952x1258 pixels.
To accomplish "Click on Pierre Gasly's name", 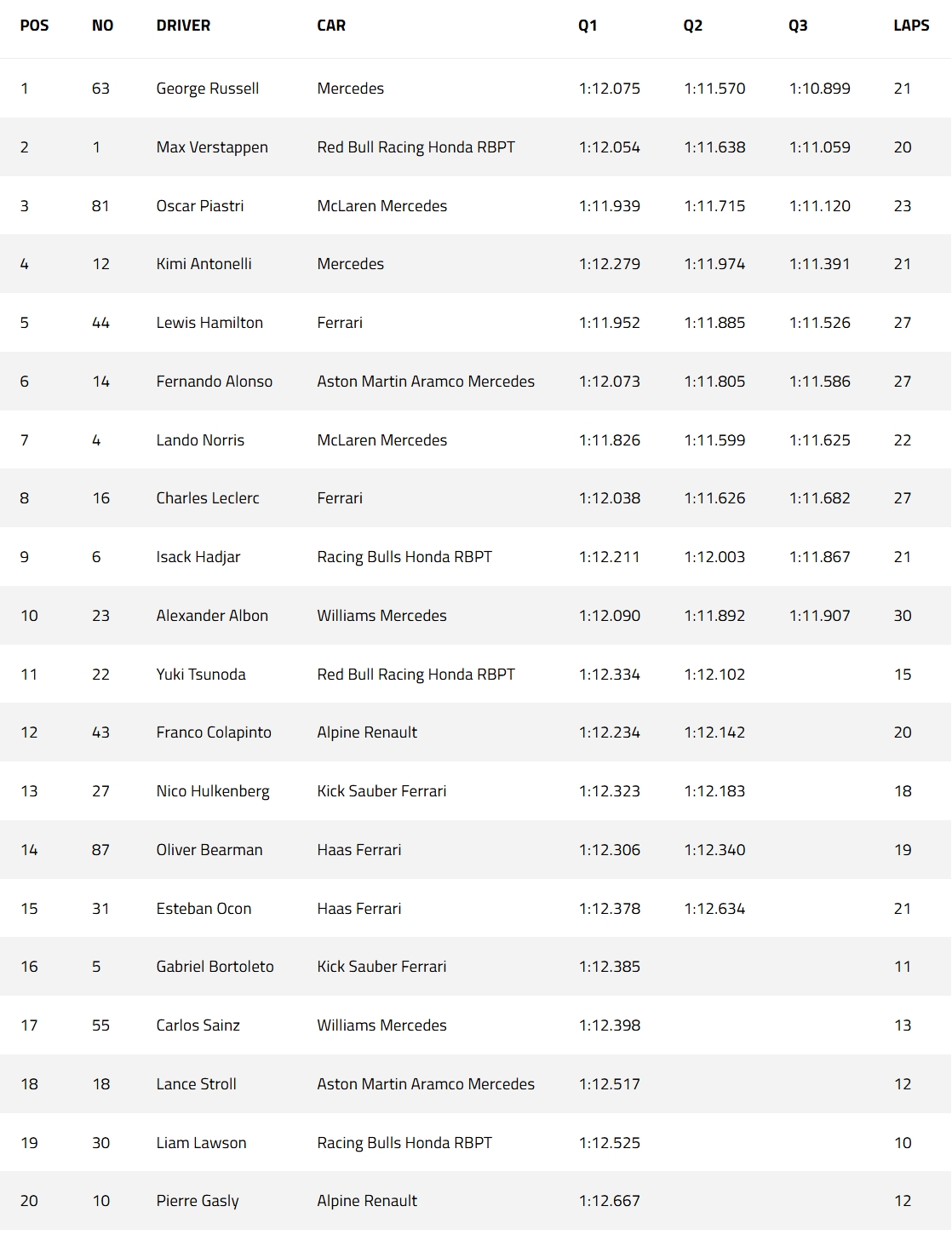I will (x=198, y=1201).
